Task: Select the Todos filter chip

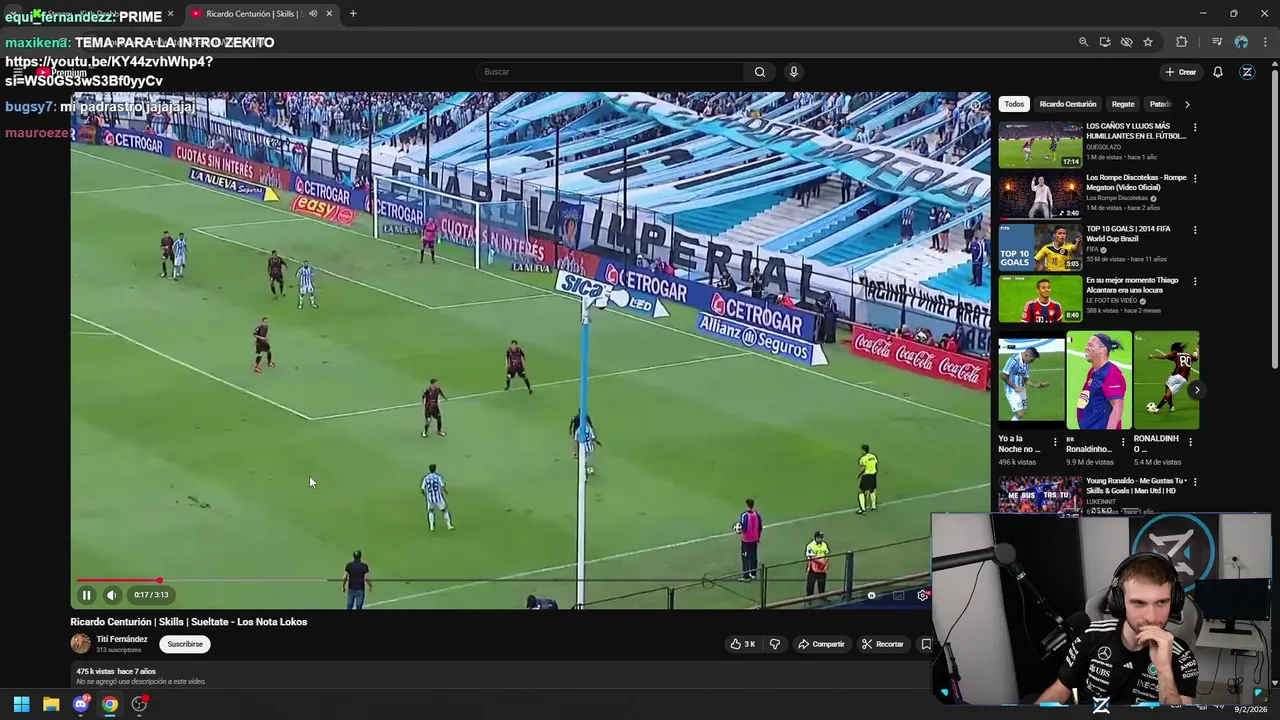Action: tap(1014, 104)
